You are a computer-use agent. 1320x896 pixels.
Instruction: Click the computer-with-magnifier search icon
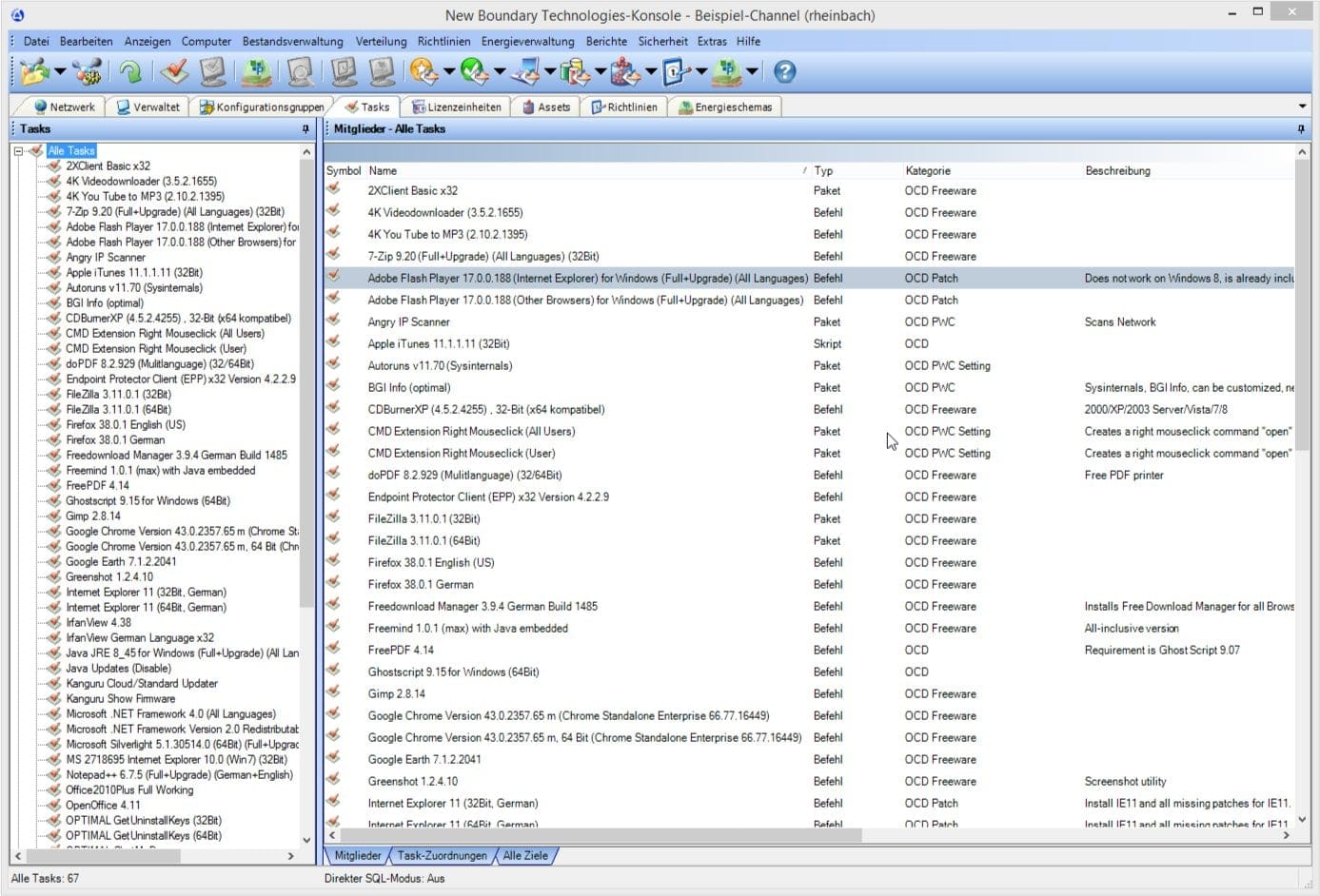click(x=298, y=71)
